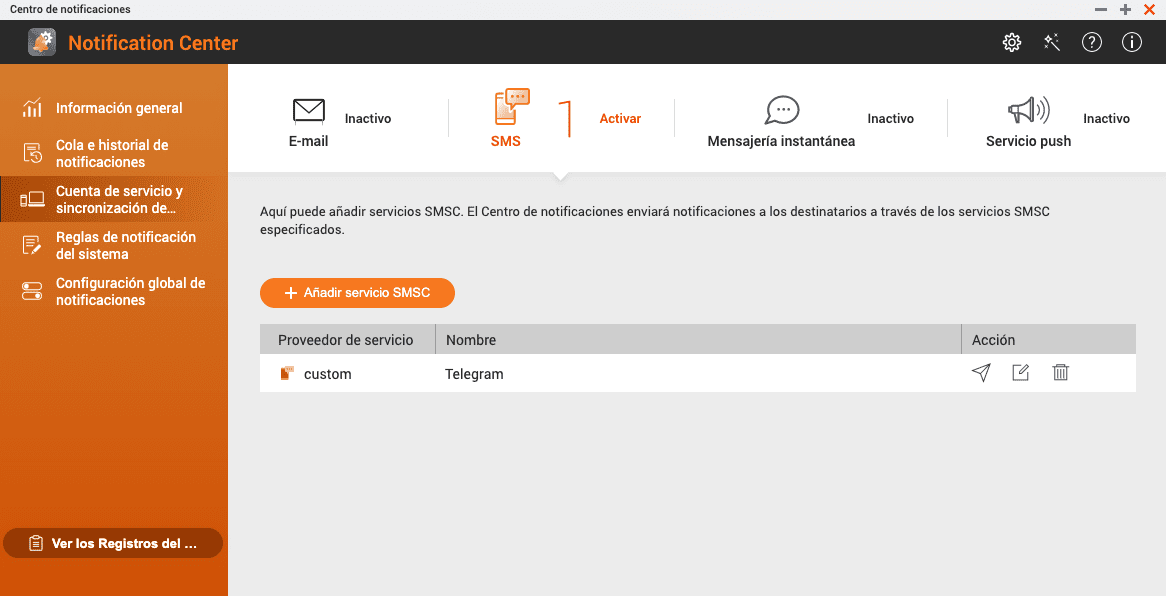Click the SMS phone icon
This screenshot has height=596, width=1166.
pyautogui.click(x=512, y=106)
